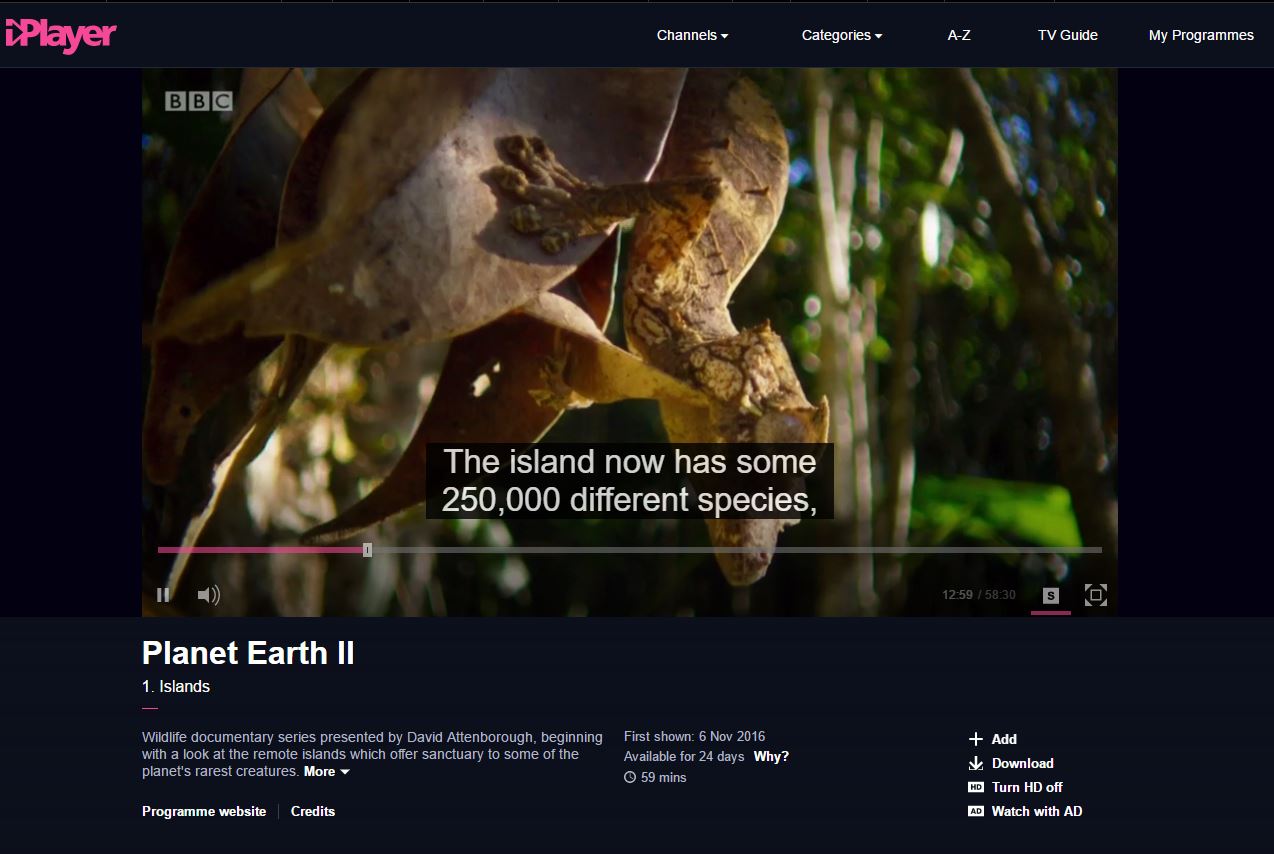Click the BBC watermark in the video

coord(198,101)
